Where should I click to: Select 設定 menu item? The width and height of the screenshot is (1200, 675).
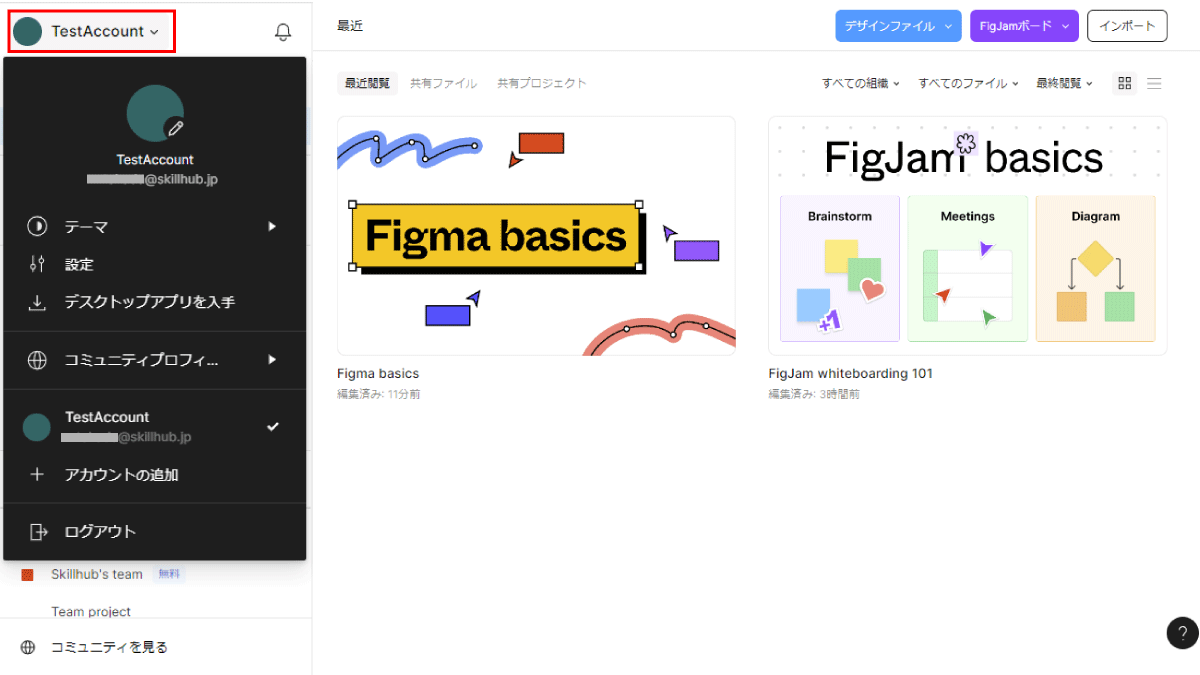click(155, 265)
